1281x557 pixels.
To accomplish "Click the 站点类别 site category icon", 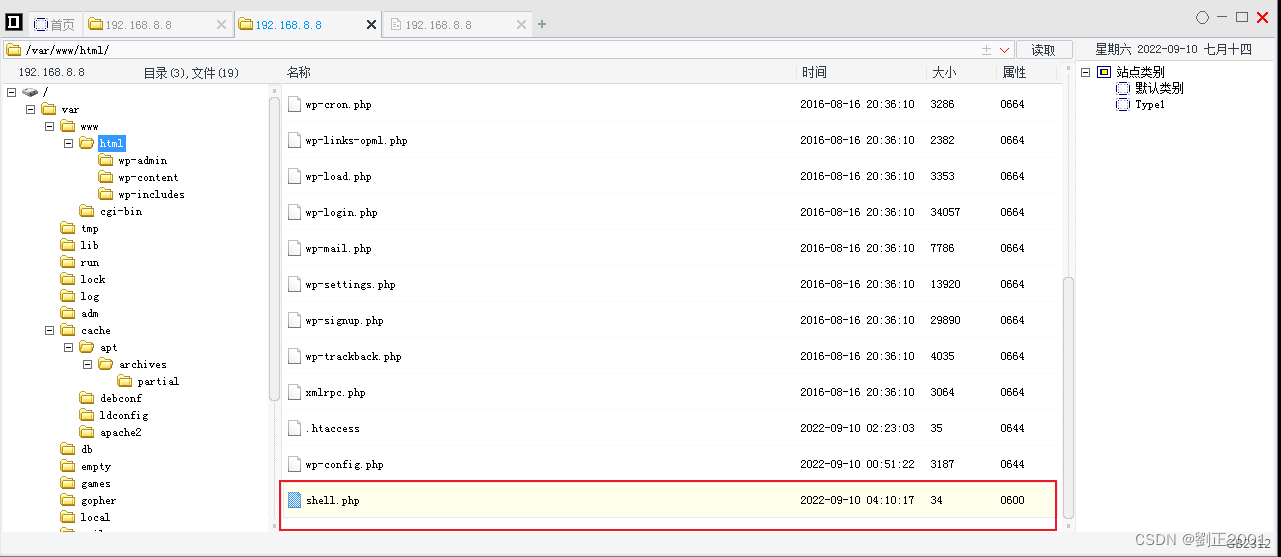I will [1104, 72].
